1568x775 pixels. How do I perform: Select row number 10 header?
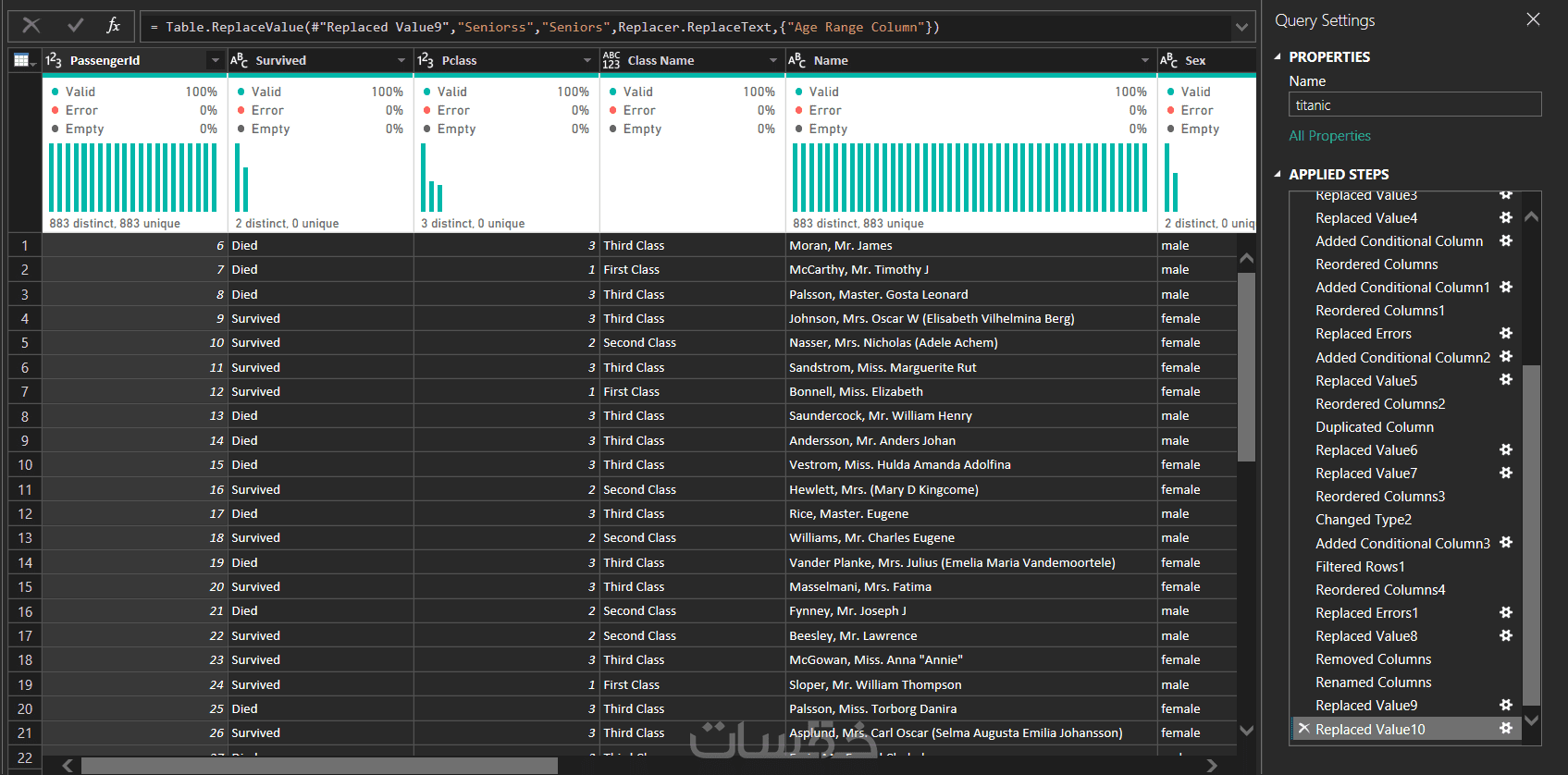pos(25,464)
